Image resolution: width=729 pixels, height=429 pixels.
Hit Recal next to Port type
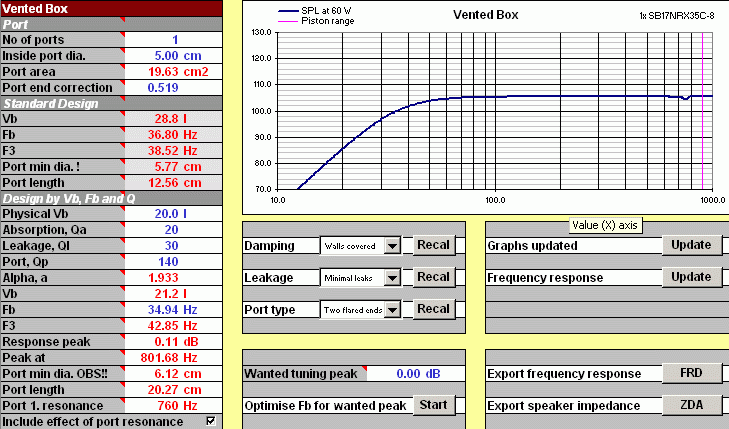(x=433, y=309)
